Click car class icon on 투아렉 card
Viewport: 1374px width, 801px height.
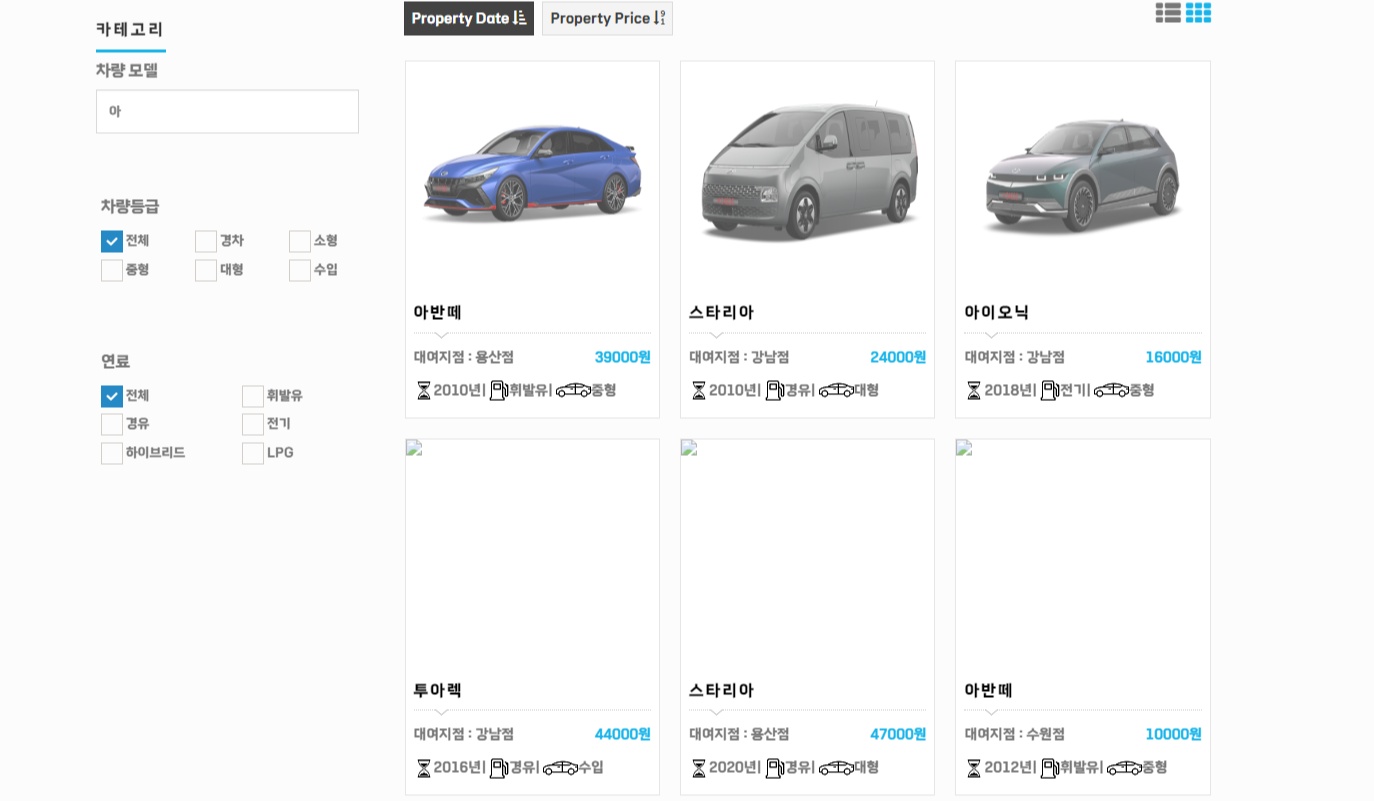pyautogui.click(x=560, y=768)
